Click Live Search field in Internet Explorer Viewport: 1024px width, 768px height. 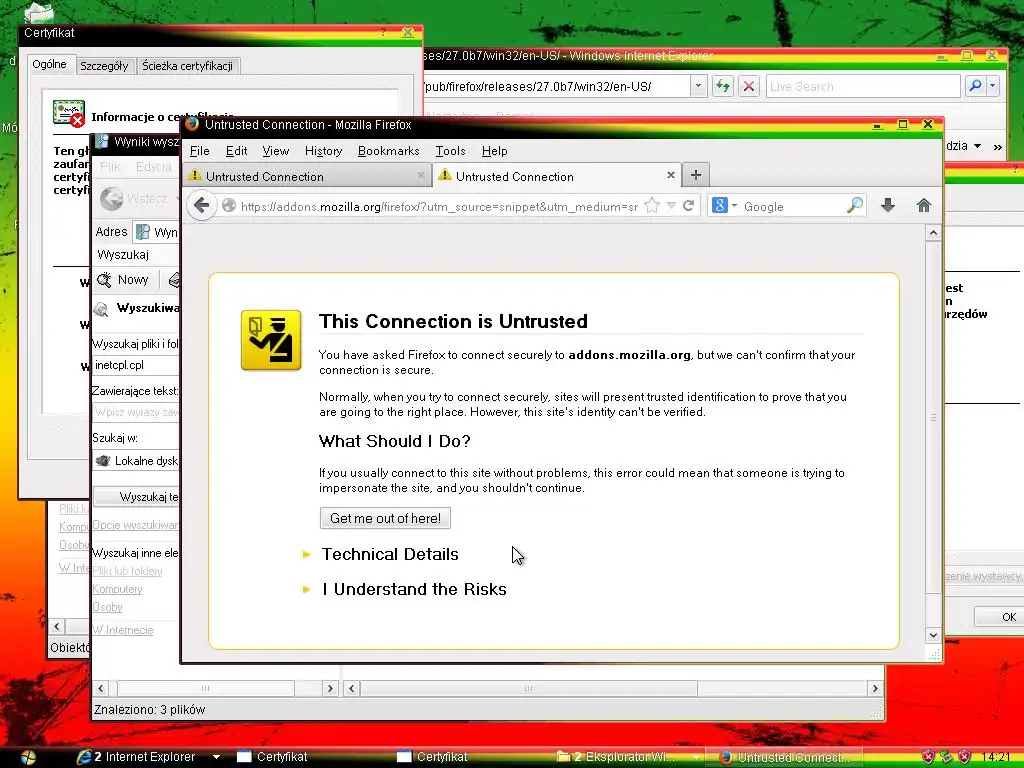coord(863,86)
